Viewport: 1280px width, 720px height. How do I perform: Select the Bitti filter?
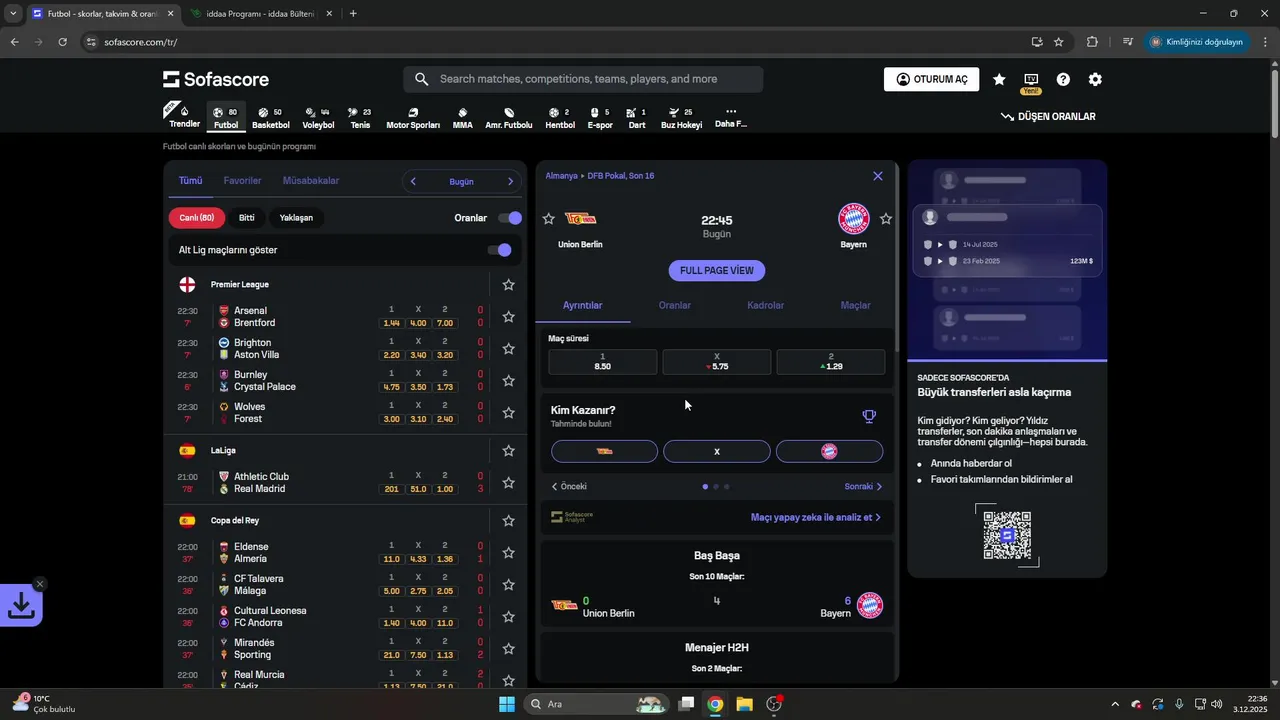pos(247,218)
